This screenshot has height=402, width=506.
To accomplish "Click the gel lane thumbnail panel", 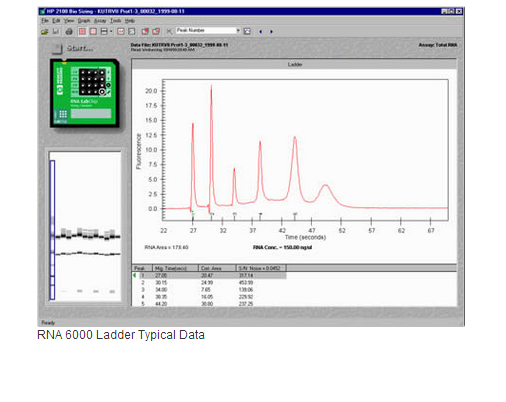I will [85, 226].
